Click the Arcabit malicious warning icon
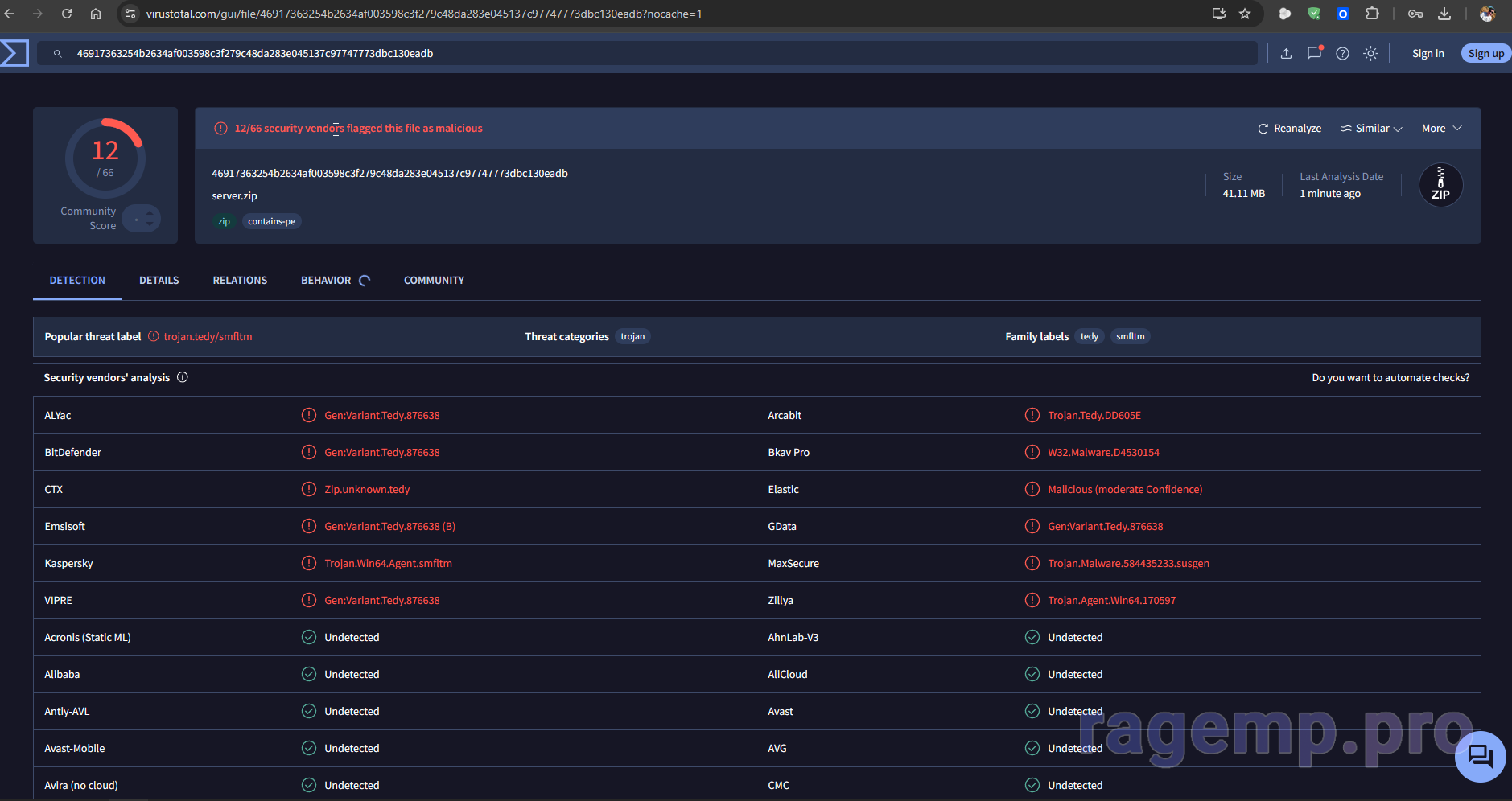The height and width of the screenshot is (801, 1512). [x=1032, y=415]
